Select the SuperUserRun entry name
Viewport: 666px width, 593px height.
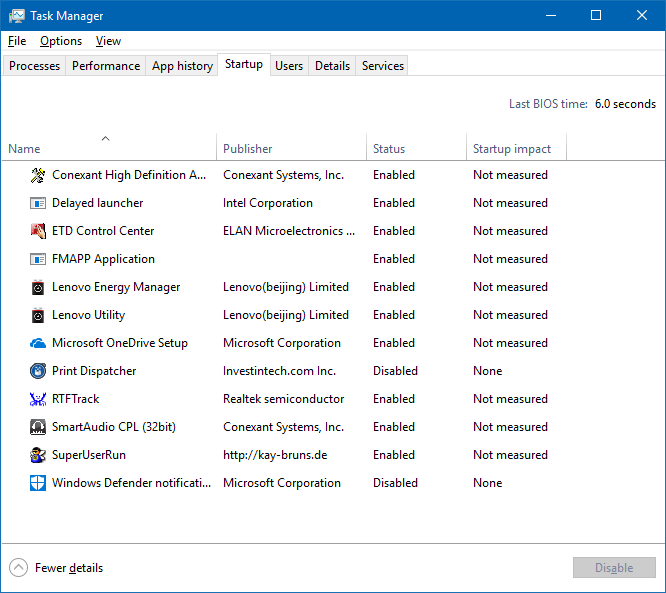(89, 455)
